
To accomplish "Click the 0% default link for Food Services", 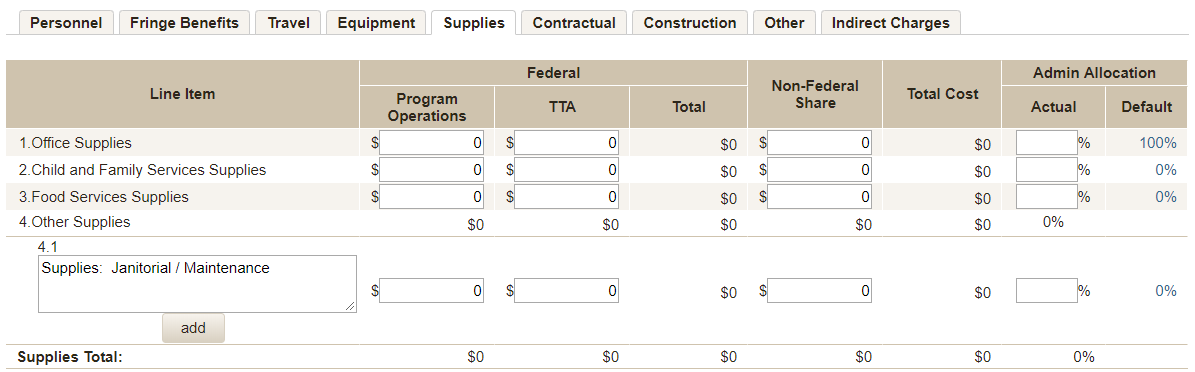I will click(x=1165, y=197).
